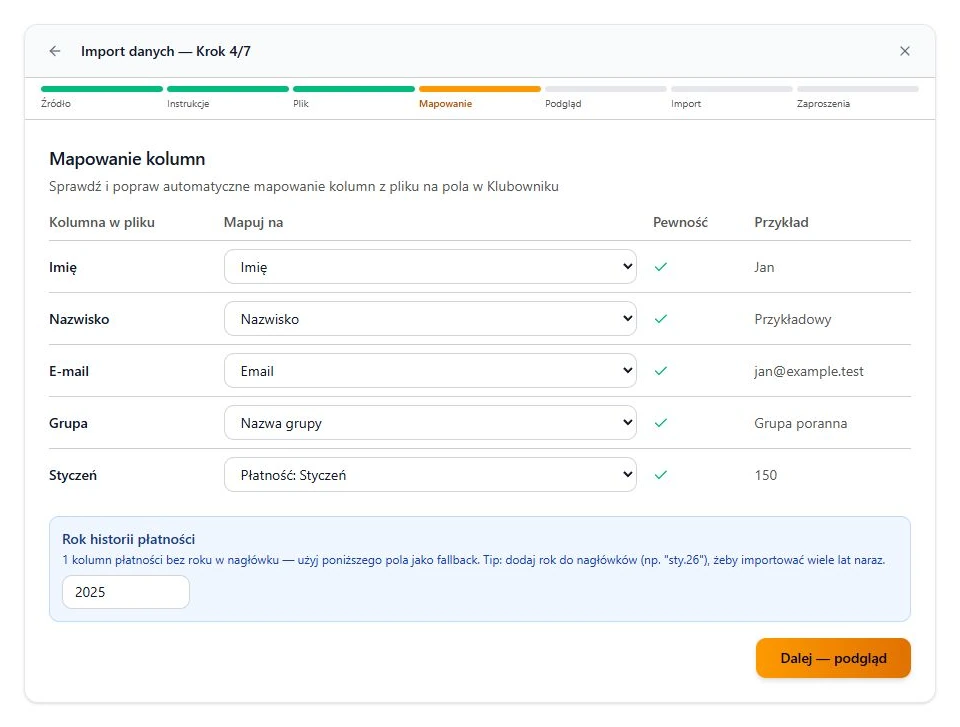Click the payment history year field
This screenshot has height=727, width=960.
[x=126, y=592]
